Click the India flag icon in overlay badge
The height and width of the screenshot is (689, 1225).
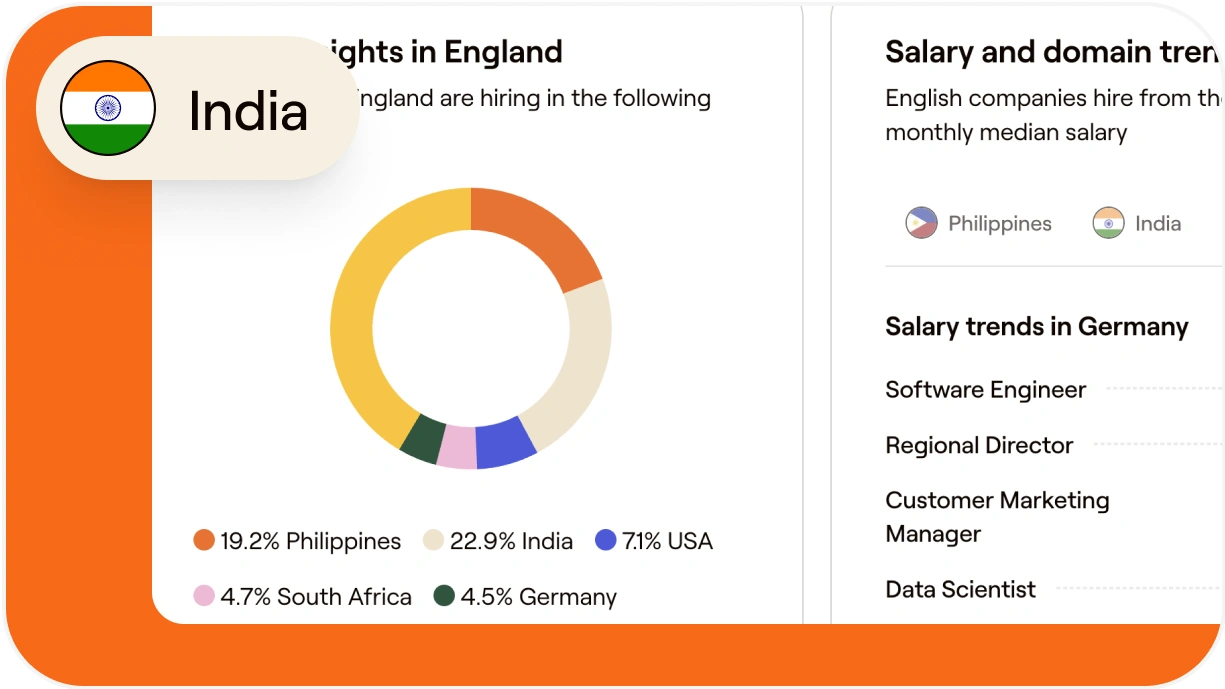point(107,108)
